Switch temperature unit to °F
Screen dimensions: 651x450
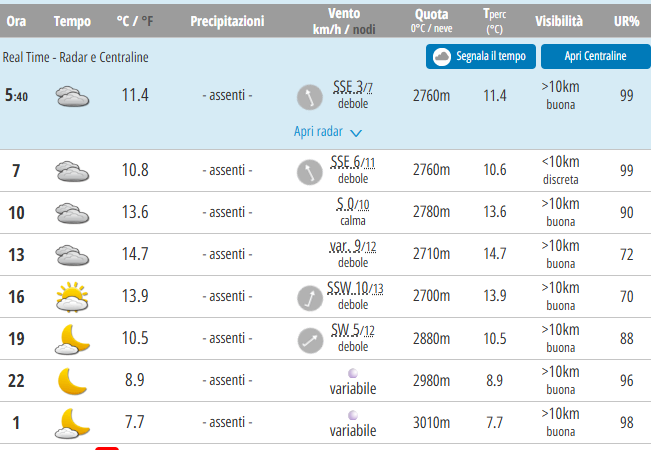tap(148, 20)
